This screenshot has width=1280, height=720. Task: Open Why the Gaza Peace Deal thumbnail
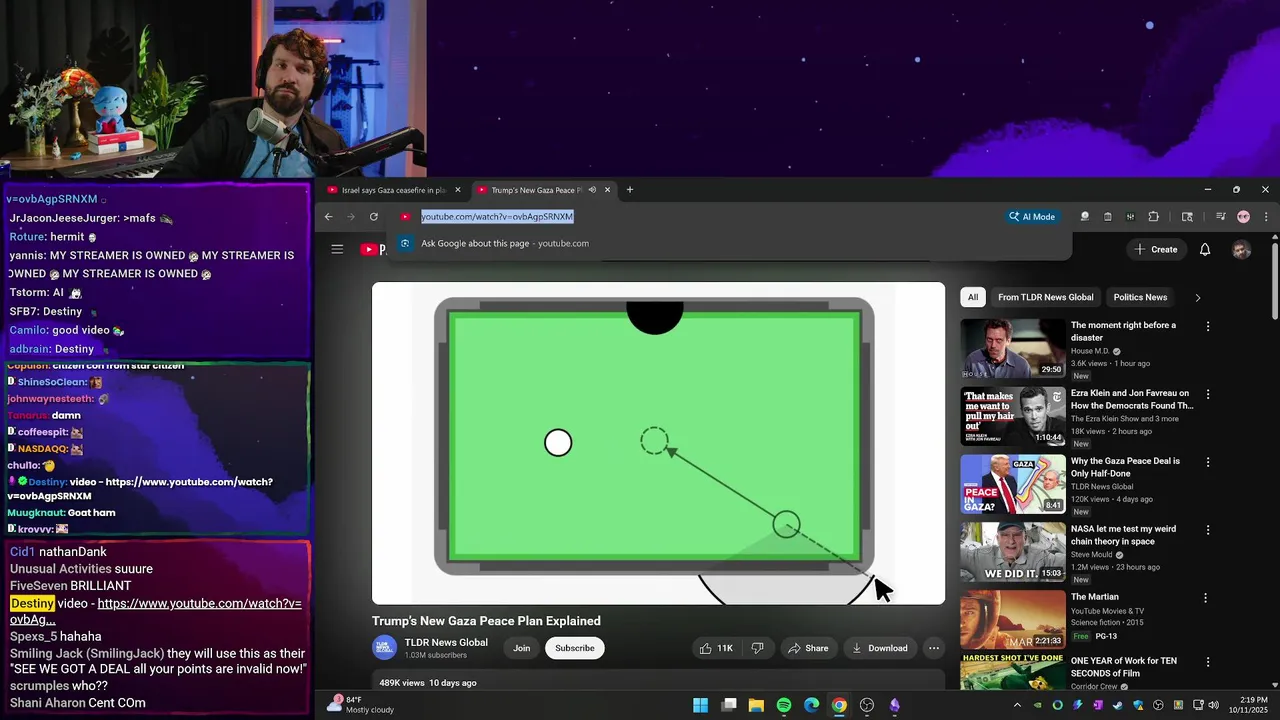(x=1013, y=484)
